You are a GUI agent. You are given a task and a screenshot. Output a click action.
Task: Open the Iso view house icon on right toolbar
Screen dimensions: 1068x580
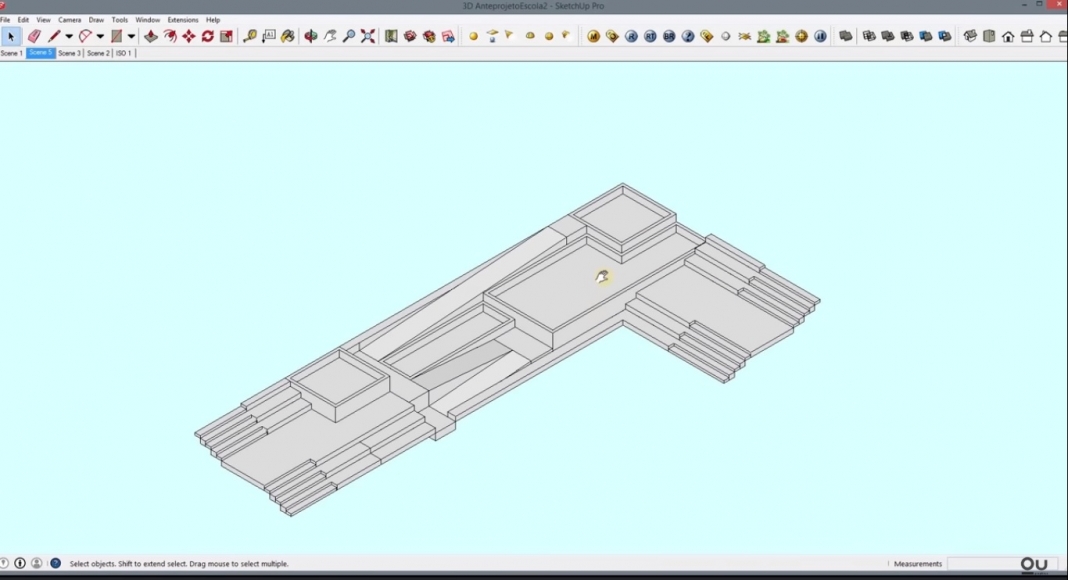969,36
